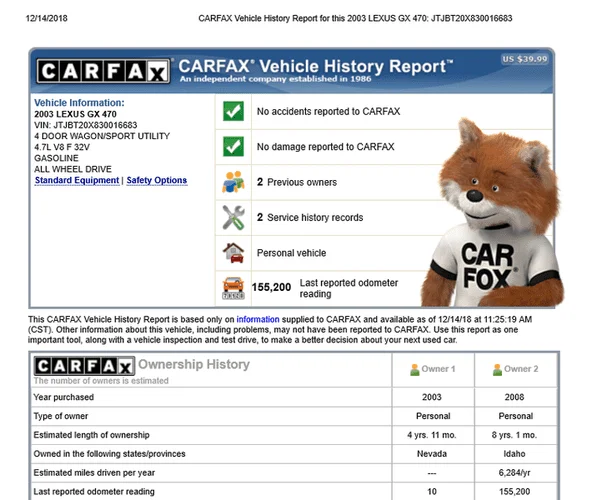
Task: Click Owner 1 'Personal' type cell
Action: click(x=433, y=416)
